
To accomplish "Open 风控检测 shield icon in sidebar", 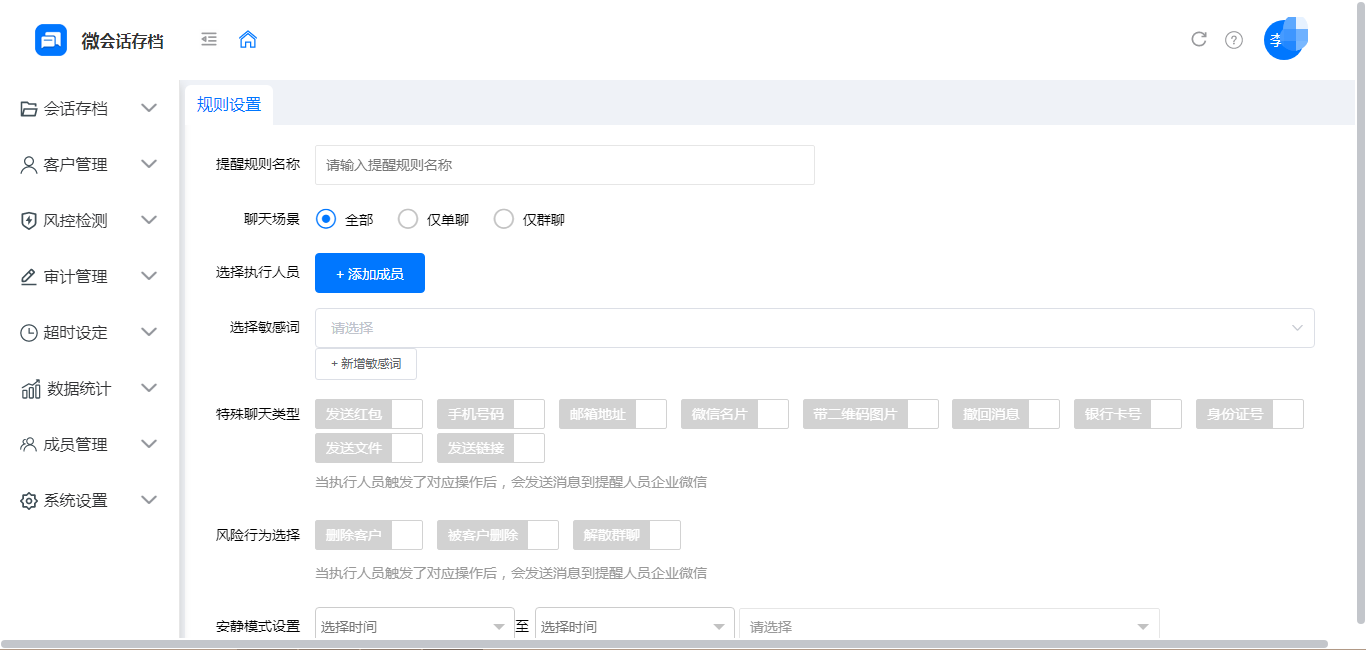I will [27, 220].
